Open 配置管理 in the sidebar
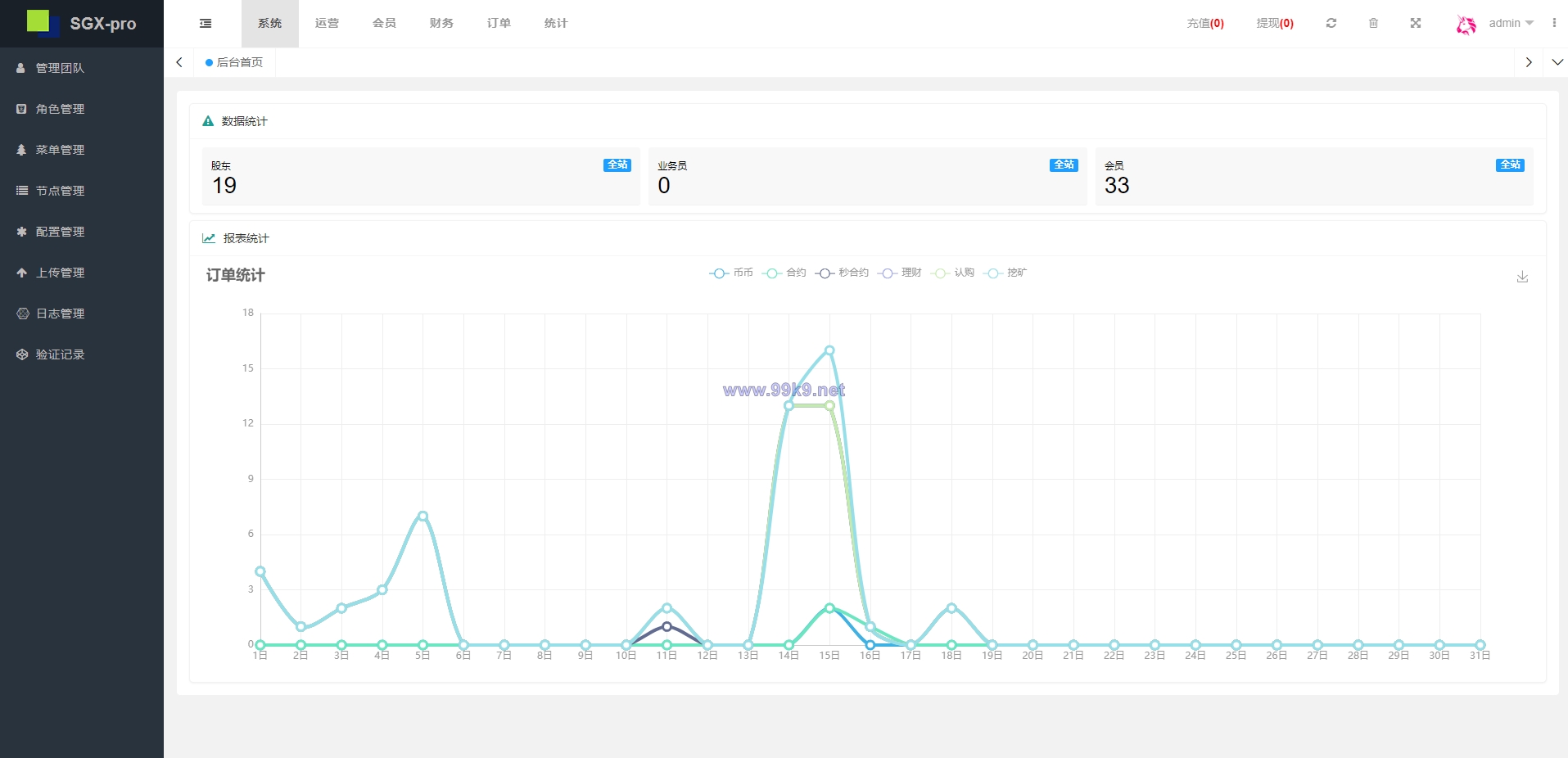The image size is (1568, 758). pyautogui.click(x=82, y=232)
